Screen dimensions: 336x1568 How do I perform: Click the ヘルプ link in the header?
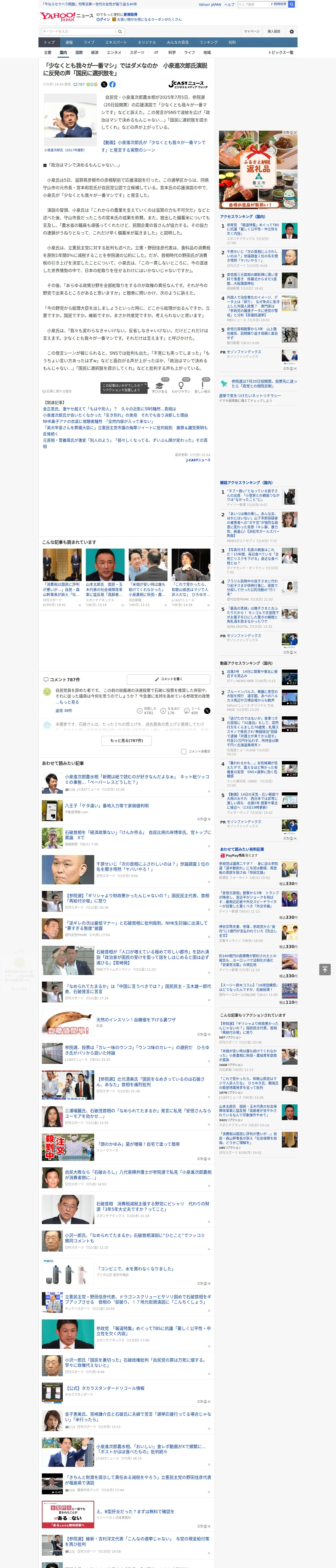click(229, 4)
